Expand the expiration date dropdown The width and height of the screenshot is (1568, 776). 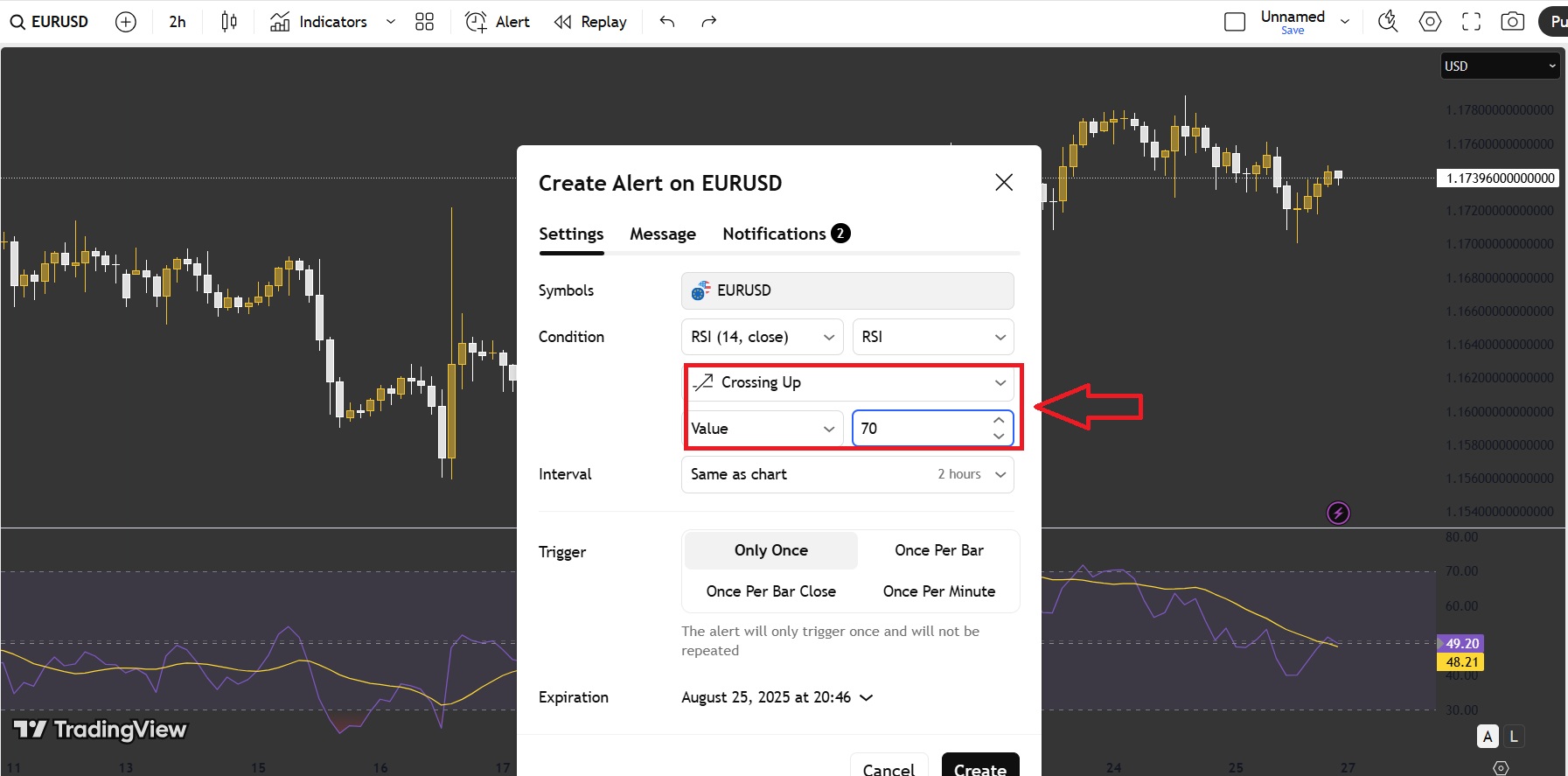click(777, 697)
